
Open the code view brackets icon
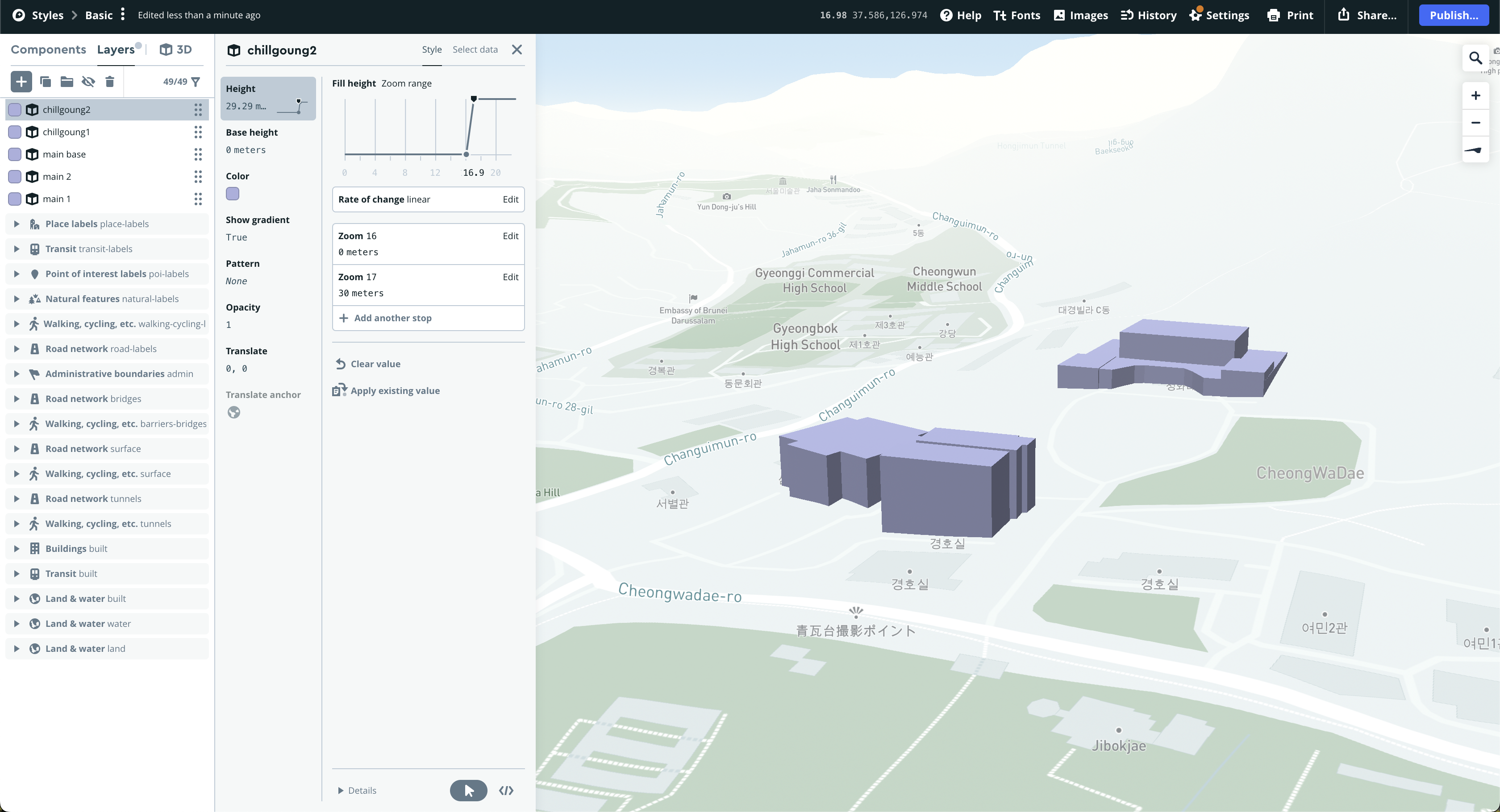point(506,790)
